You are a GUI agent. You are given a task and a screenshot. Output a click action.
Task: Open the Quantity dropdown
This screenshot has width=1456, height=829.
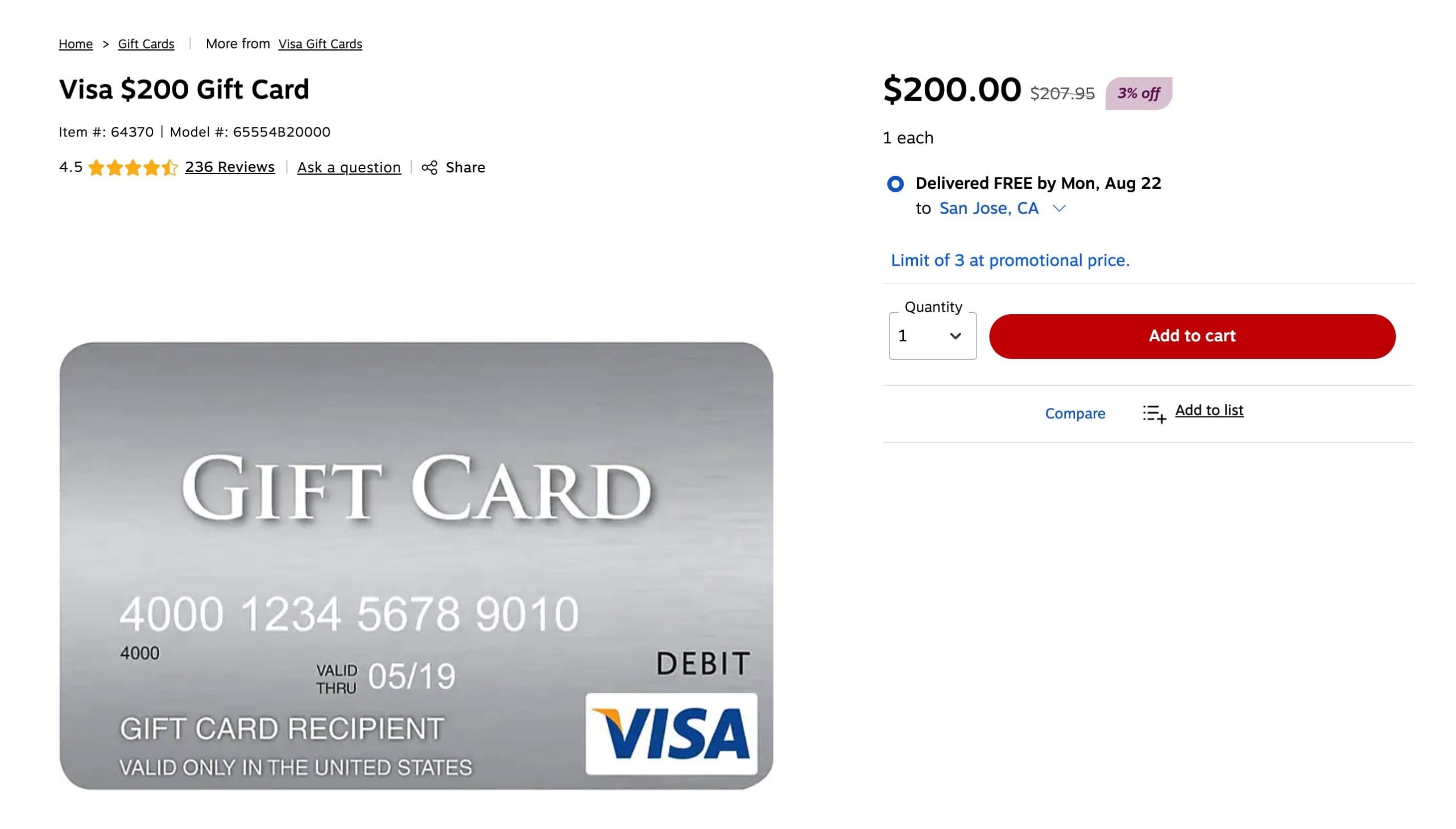(x=933, y=336)
